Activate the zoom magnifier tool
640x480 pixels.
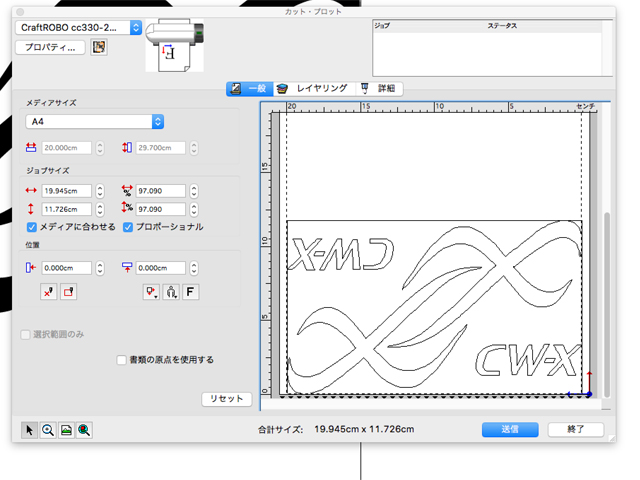point(48,429)
